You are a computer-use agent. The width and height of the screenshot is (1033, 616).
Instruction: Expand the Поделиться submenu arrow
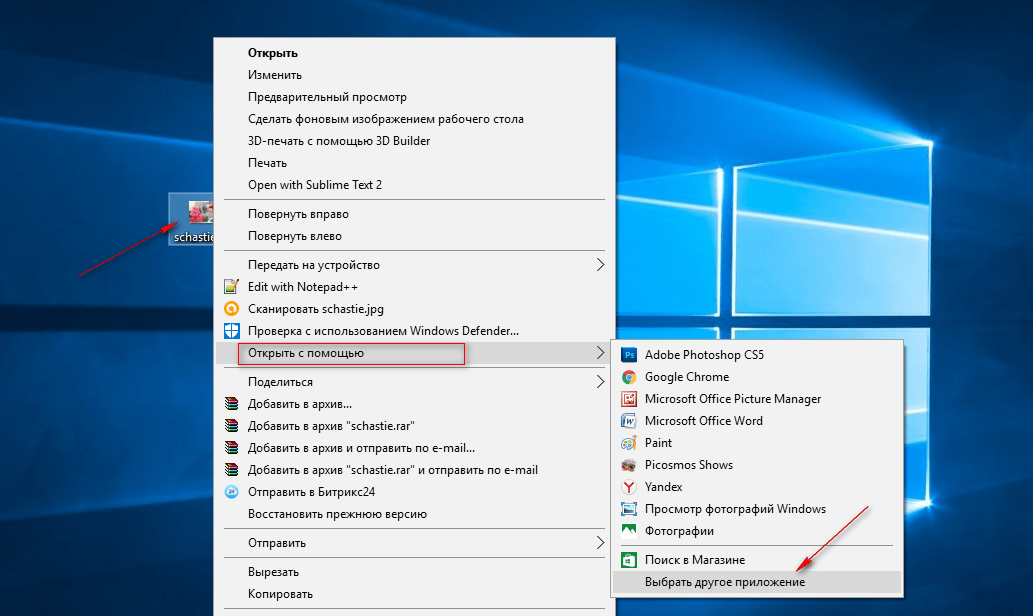[x=600, y=382]
